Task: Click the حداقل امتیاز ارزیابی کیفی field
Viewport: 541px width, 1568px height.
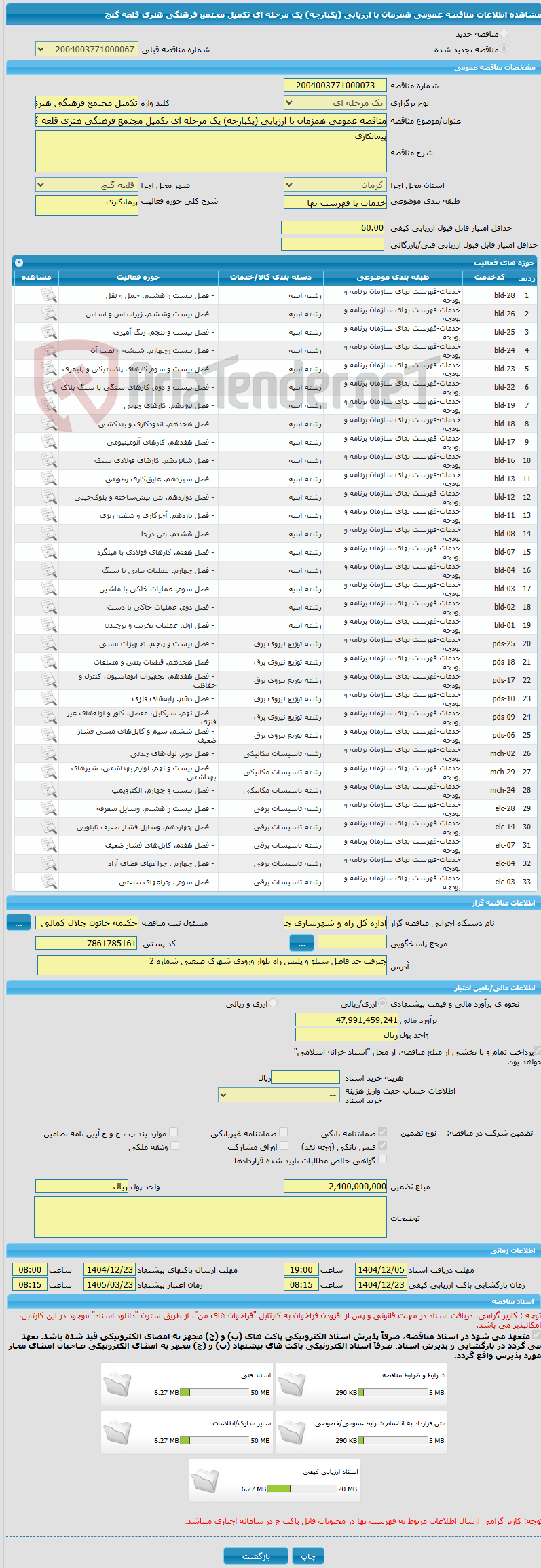Action: tap(333, 227)
